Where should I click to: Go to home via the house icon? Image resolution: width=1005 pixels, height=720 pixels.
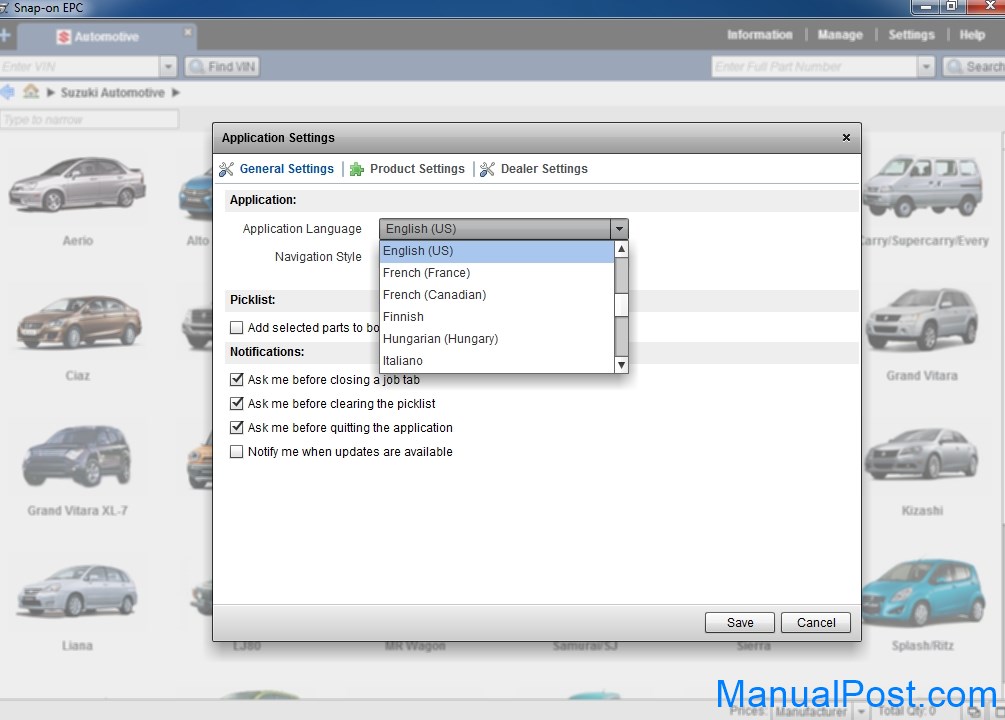tap(31, 92)
